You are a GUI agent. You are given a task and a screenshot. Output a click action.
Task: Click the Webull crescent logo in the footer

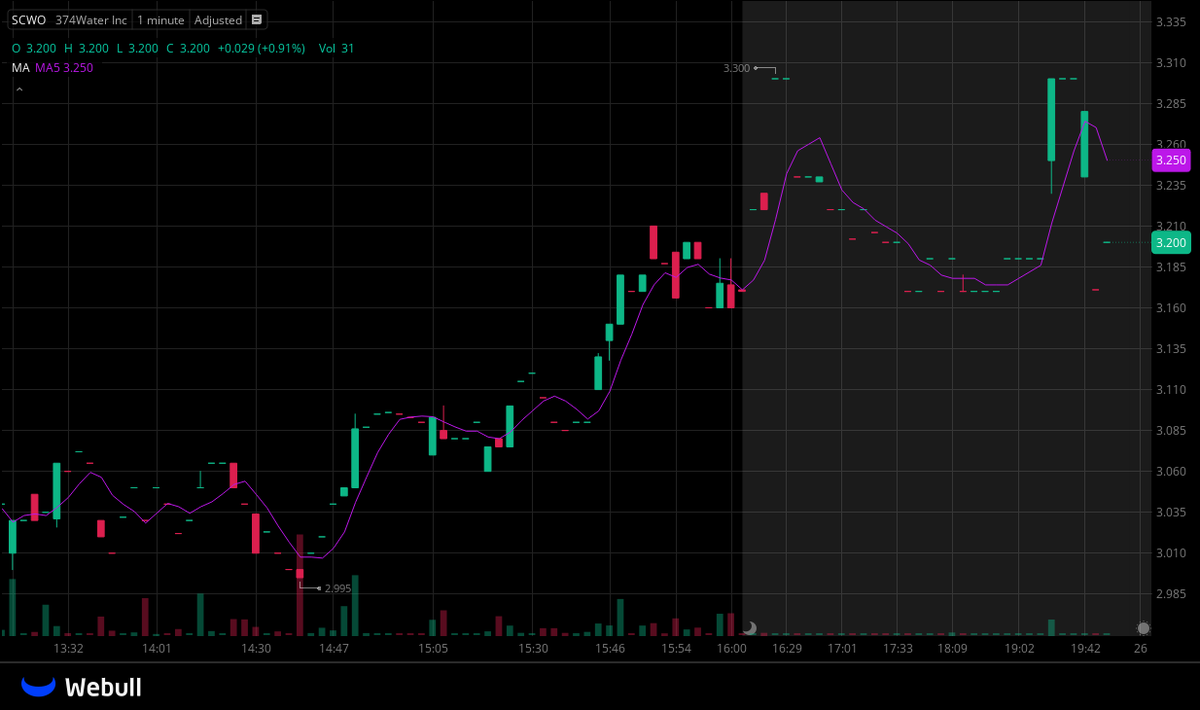point(37,686)
